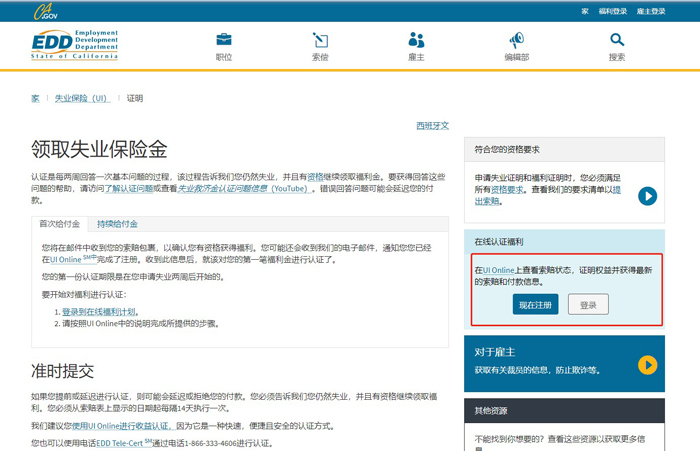Click 其他资源 section header
The image size is (700, 451).
pyautogui.click(x=564, y=410)
